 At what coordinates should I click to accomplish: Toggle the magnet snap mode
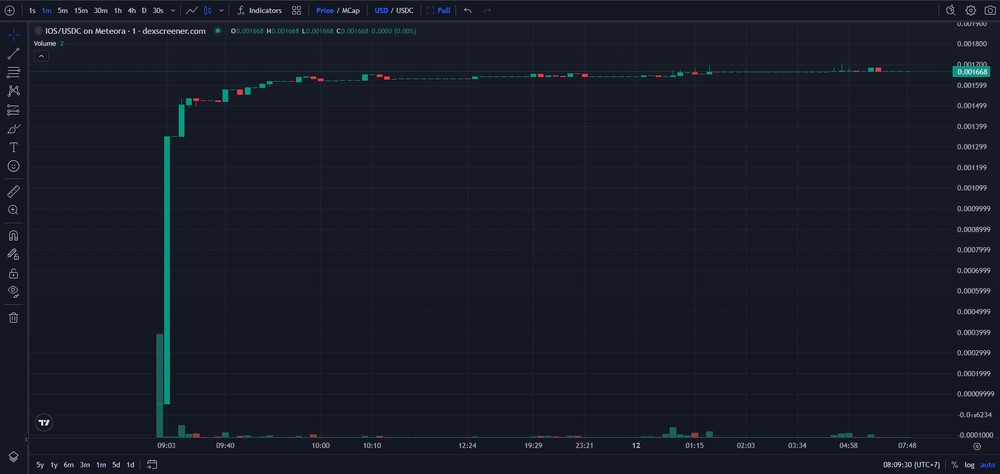(13, 235)
